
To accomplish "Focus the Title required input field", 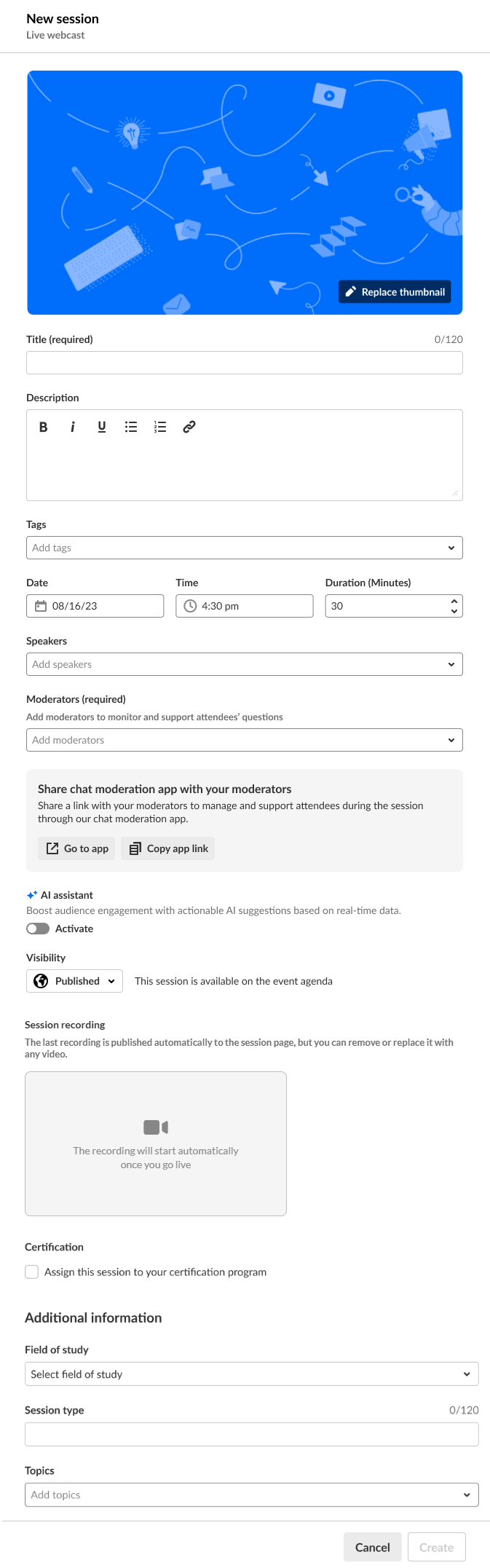I will [x=245, y=363].
